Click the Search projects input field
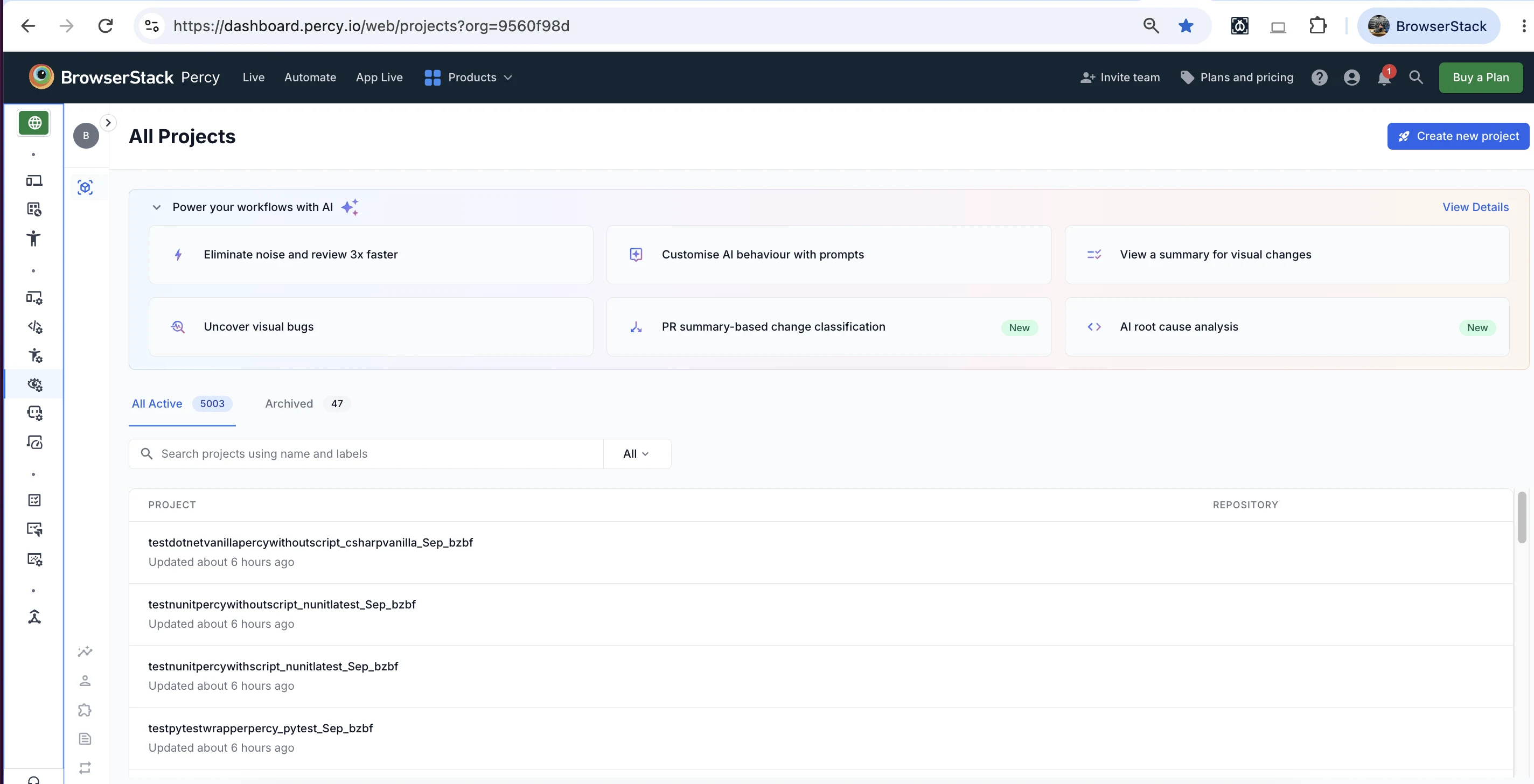This screenshot has height=784, width=1534. pos(366,453)
